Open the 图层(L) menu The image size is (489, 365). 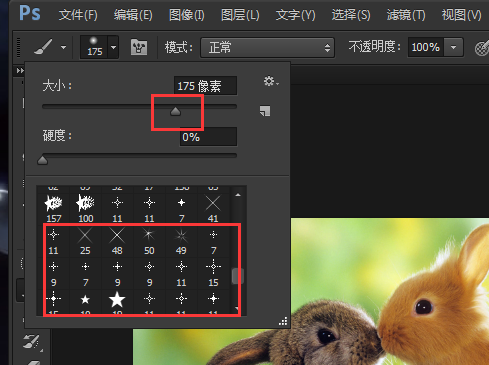point(240,15)
